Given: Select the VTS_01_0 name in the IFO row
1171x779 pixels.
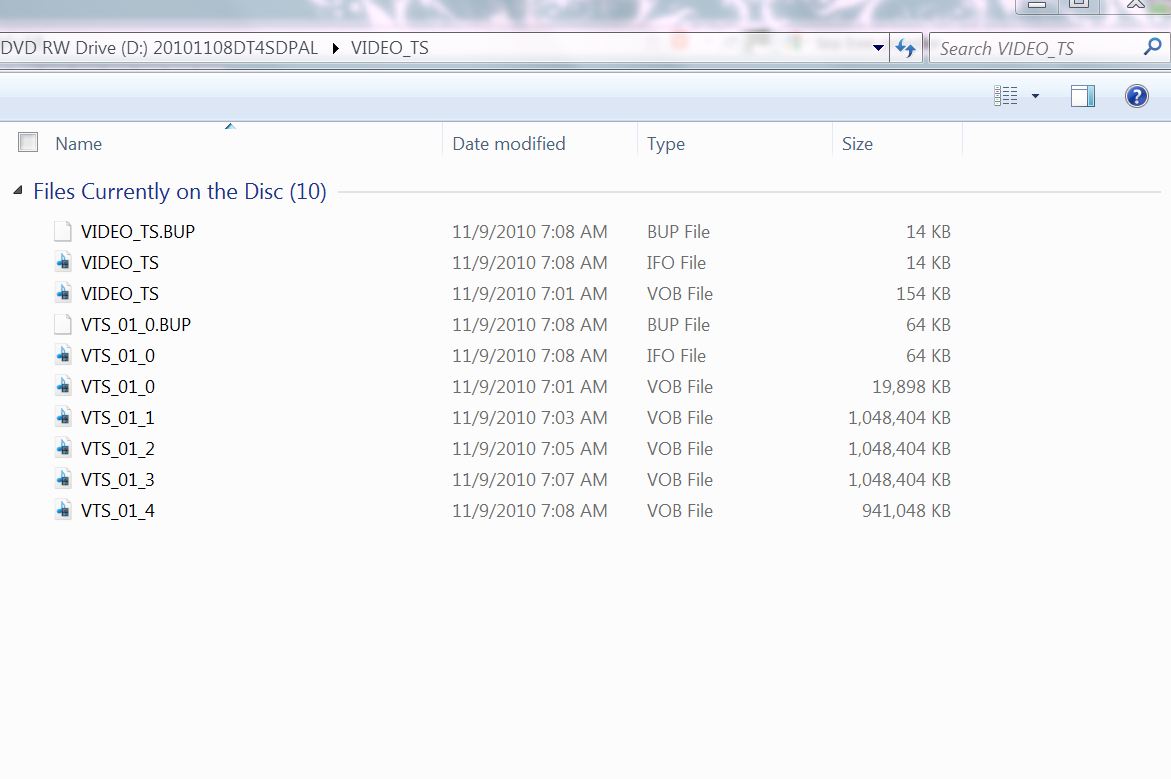Looking at the screenshot, I should tap(117, 356).
